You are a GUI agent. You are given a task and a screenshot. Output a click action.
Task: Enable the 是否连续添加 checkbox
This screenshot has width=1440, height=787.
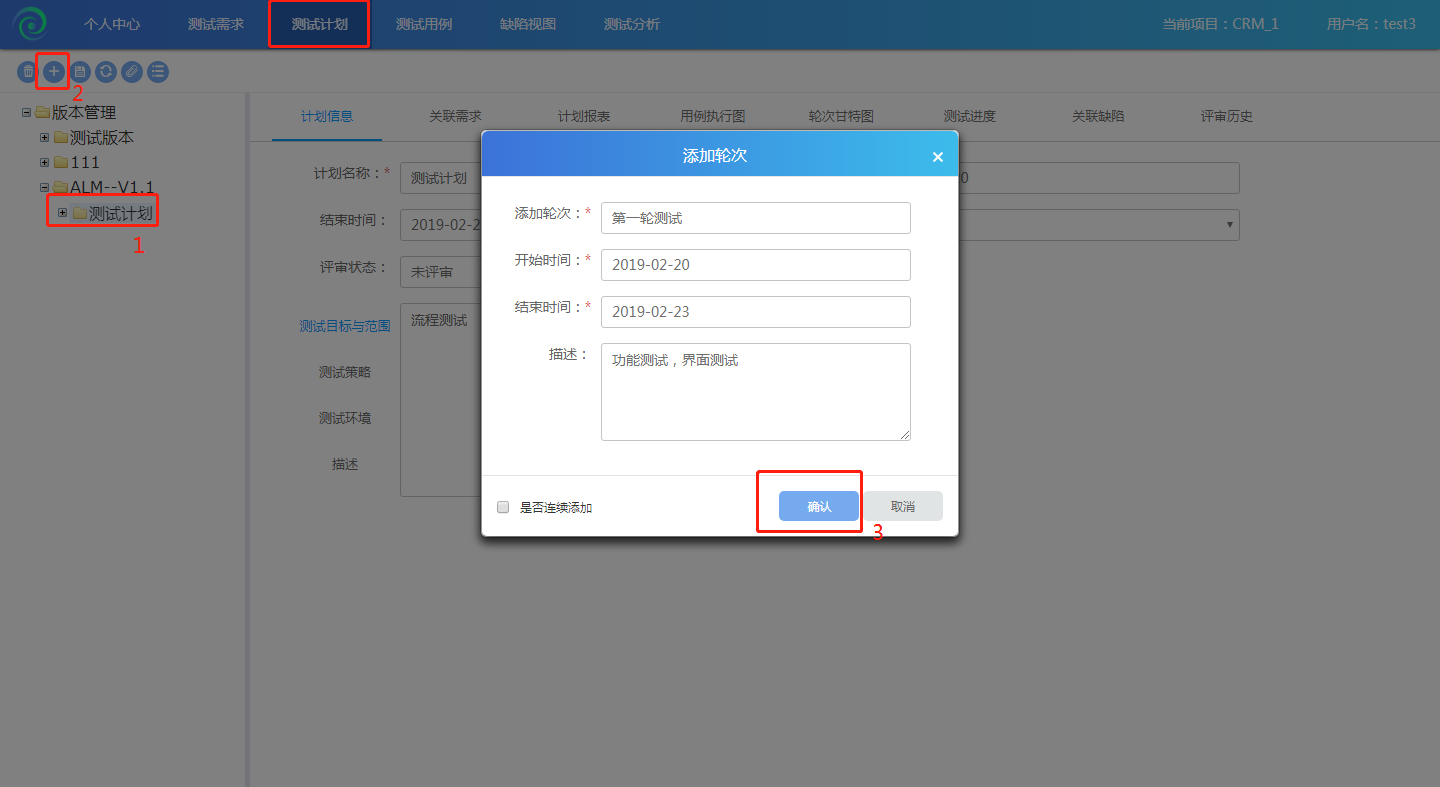tap(503, 507)
